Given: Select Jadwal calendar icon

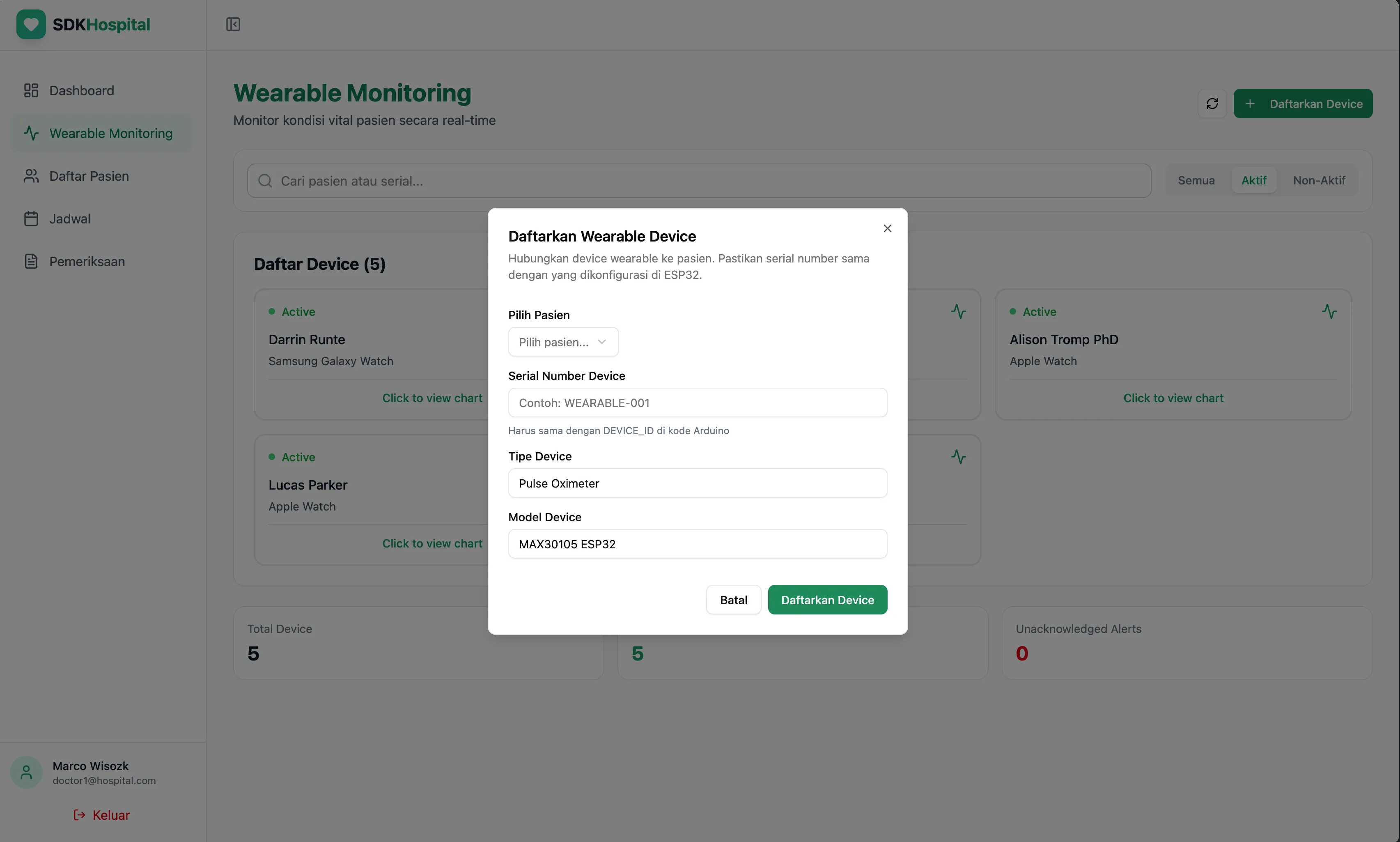Looking at the screenshot, I should [x=31, y=218].
